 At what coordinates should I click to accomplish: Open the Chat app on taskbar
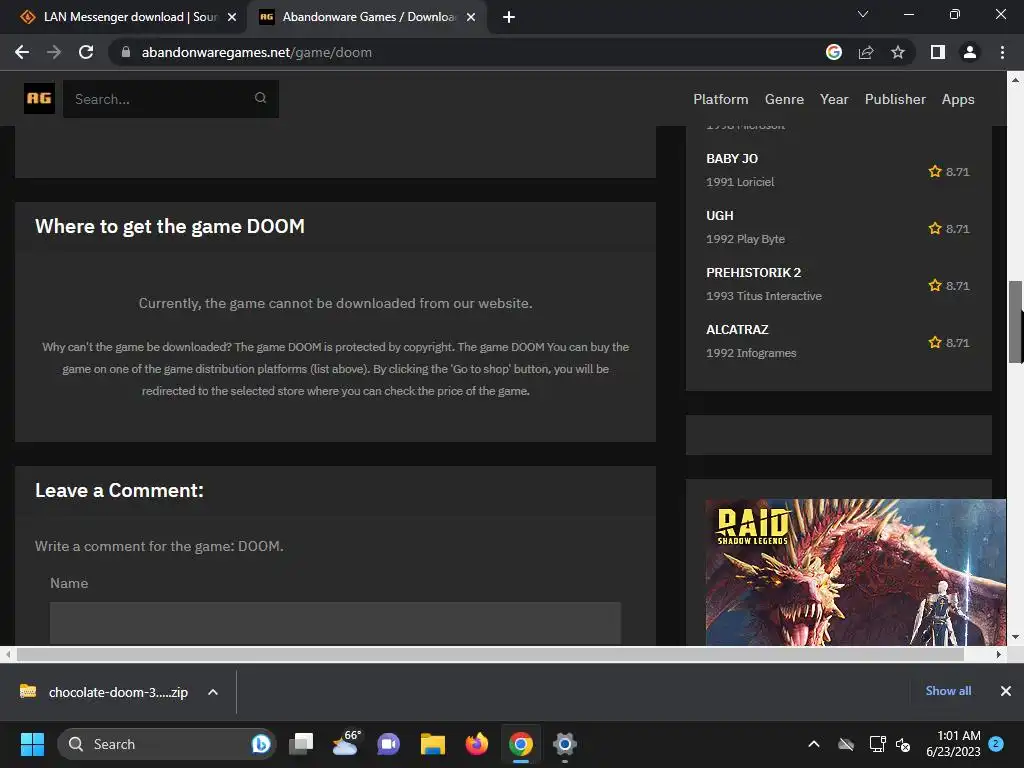[x=389, y=744]
